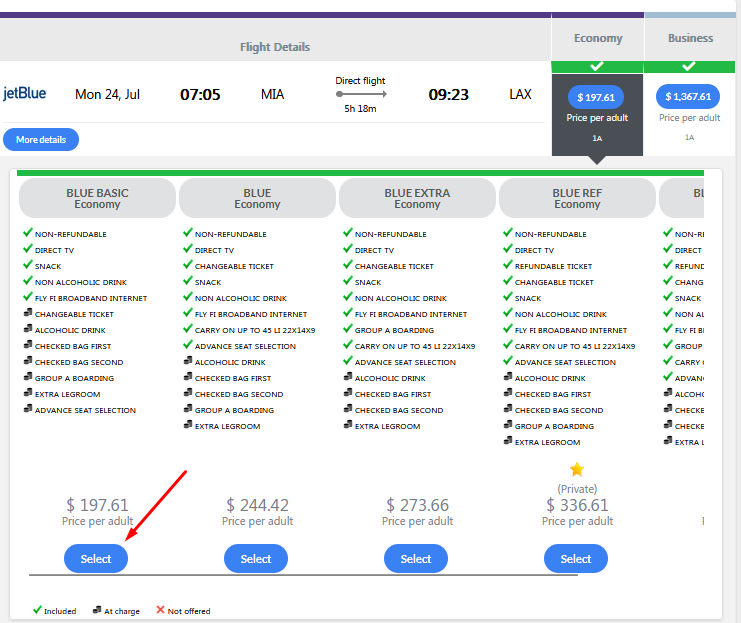
Task: Click checkmark beside Blue Changeable Ticket
Action: (188, 265)
